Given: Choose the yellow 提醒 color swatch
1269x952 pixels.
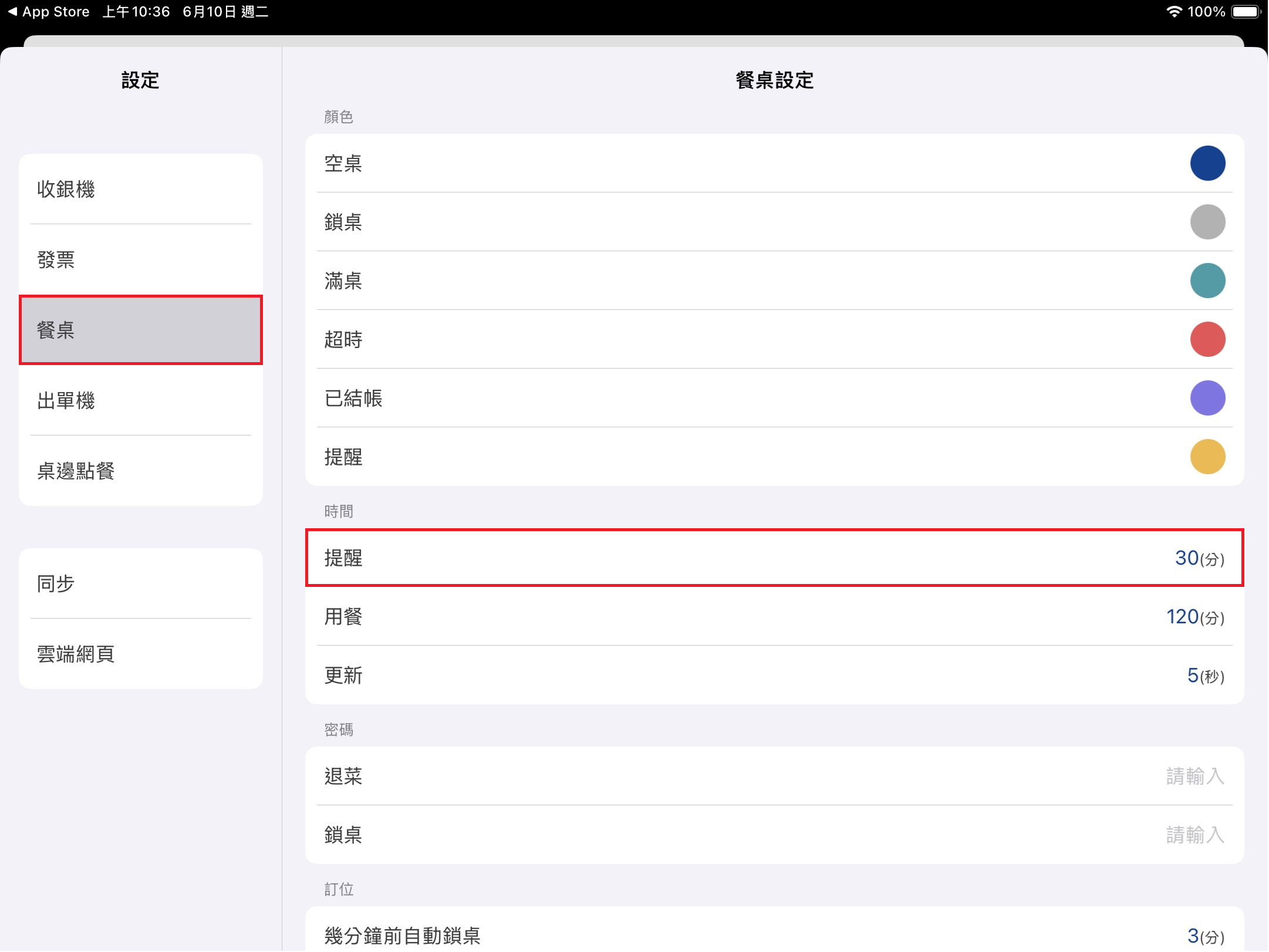Looking at the screenshot, I should (x=1207, y=457).
